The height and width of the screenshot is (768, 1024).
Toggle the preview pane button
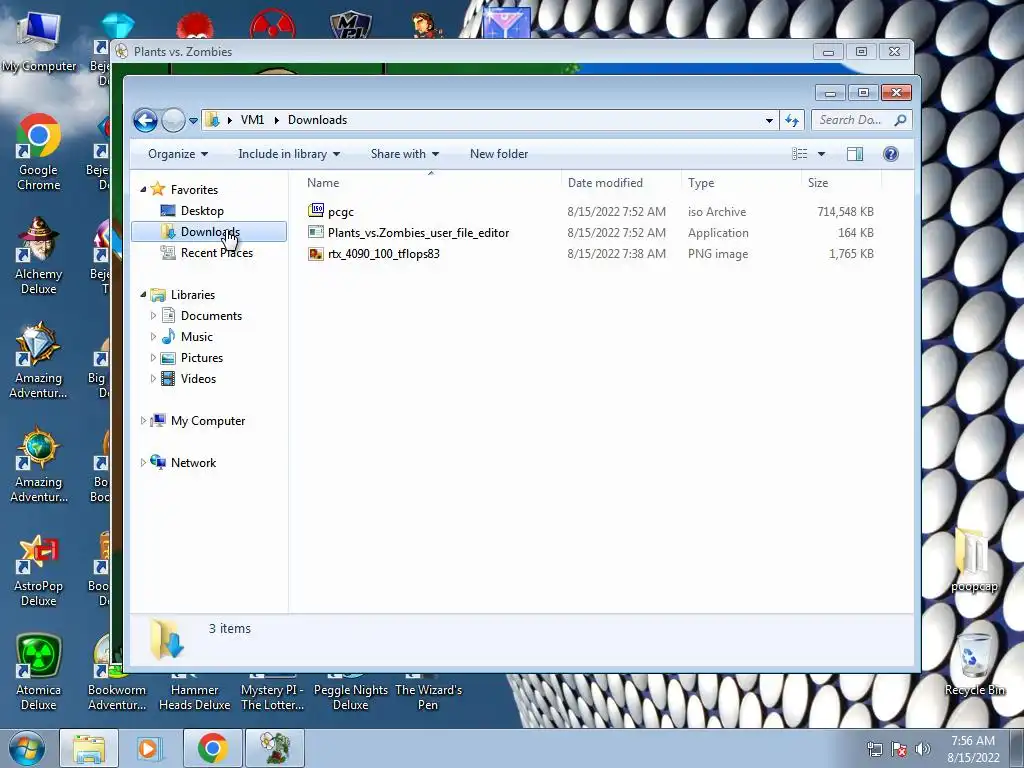point(855,154)
